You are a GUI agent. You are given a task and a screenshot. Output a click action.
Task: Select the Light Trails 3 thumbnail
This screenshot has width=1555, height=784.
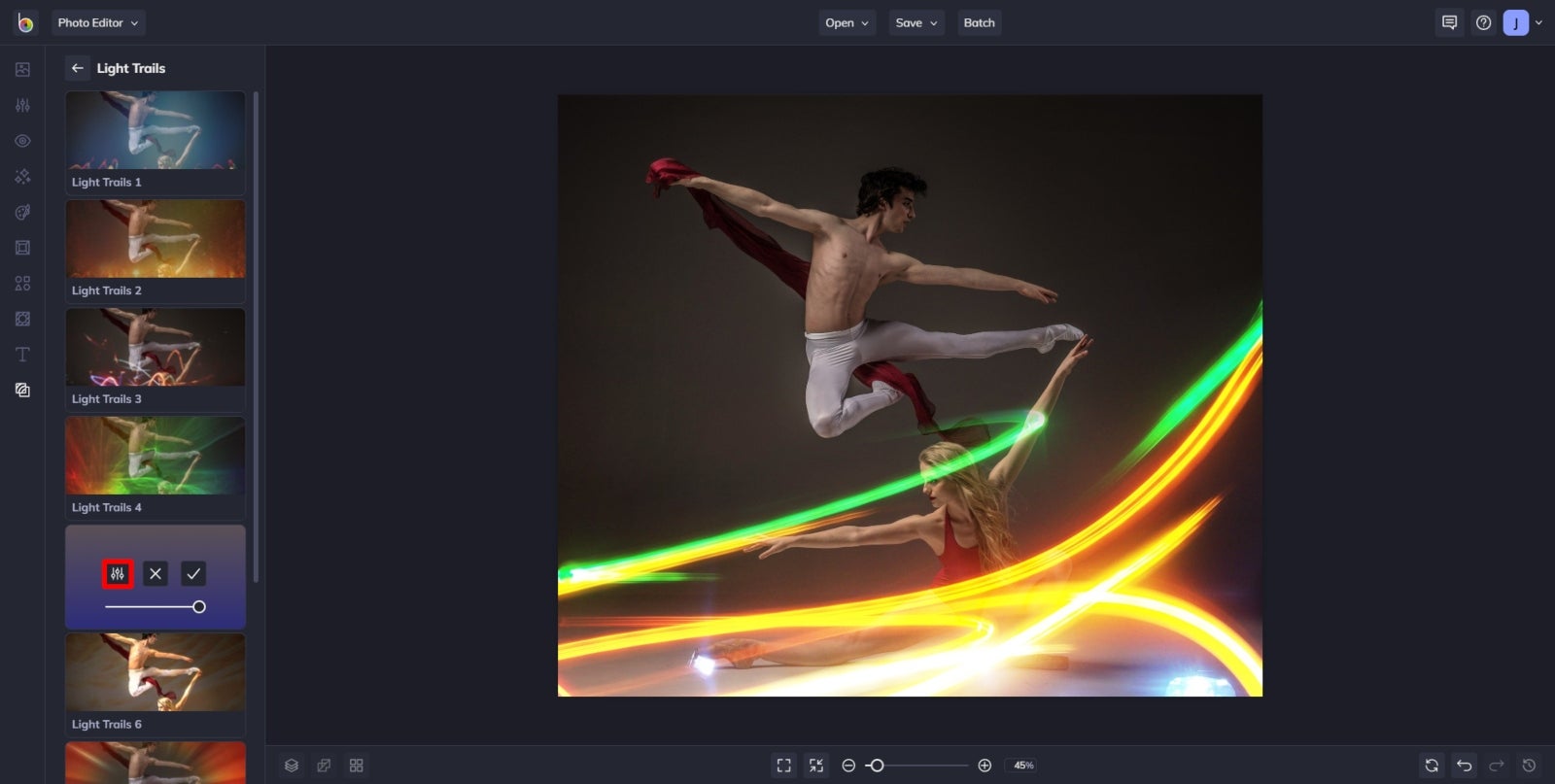(x=155, y=359)
